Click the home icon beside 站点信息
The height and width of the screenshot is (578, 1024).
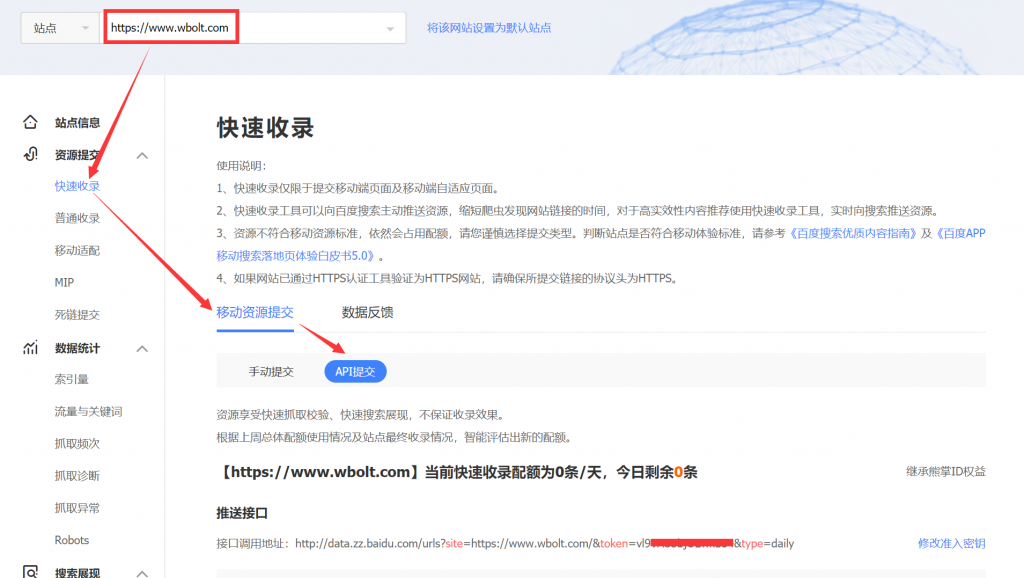point(31,122)
